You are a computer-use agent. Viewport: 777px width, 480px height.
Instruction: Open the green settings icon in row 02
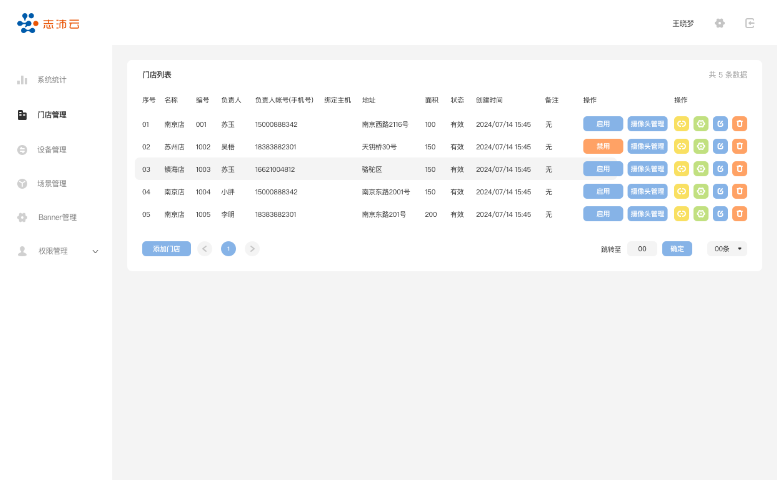(701, 146)
